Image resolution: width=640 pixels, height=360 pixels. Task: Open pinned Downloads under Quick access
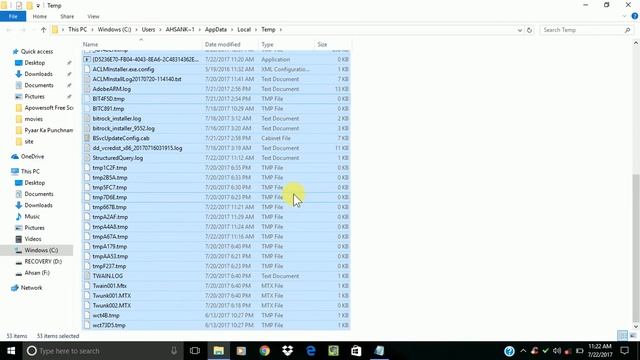click(x=38, y=74)
